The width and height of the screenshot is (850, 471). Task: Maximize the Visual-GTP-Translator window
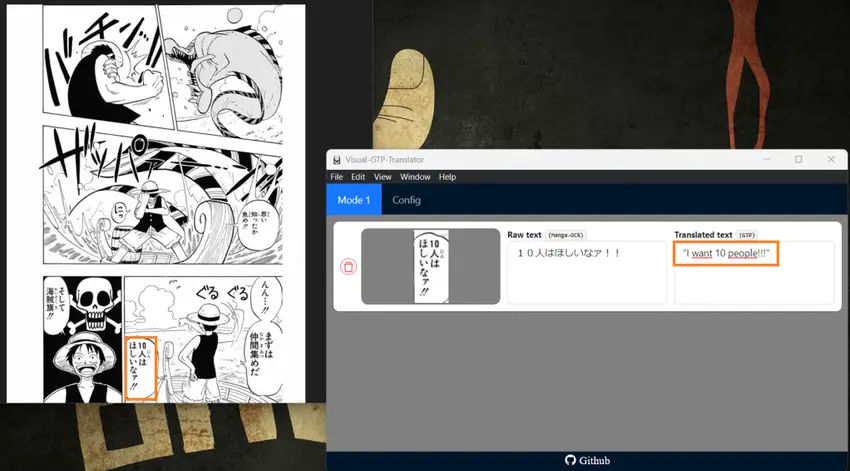[799, 159]
